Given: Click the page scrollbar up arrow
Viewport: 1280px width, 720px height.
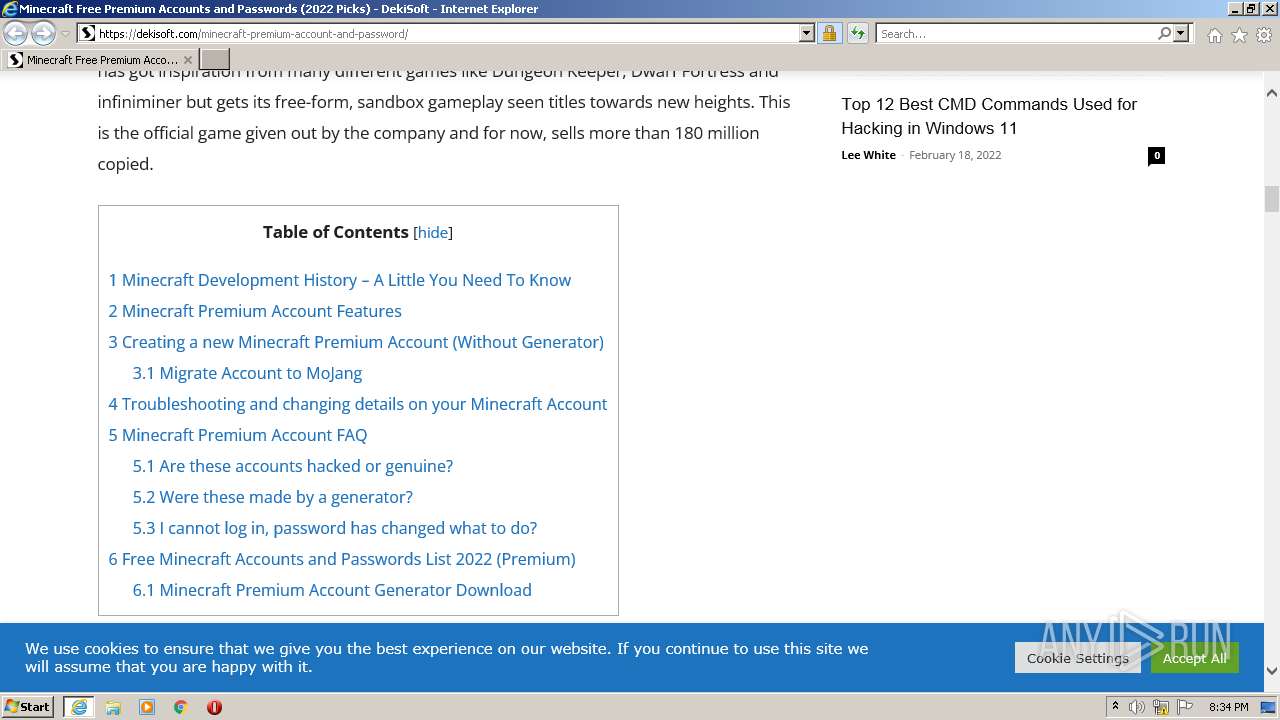Looking at the screenshot, I should pyautogui.click(x=1272, y=93).
